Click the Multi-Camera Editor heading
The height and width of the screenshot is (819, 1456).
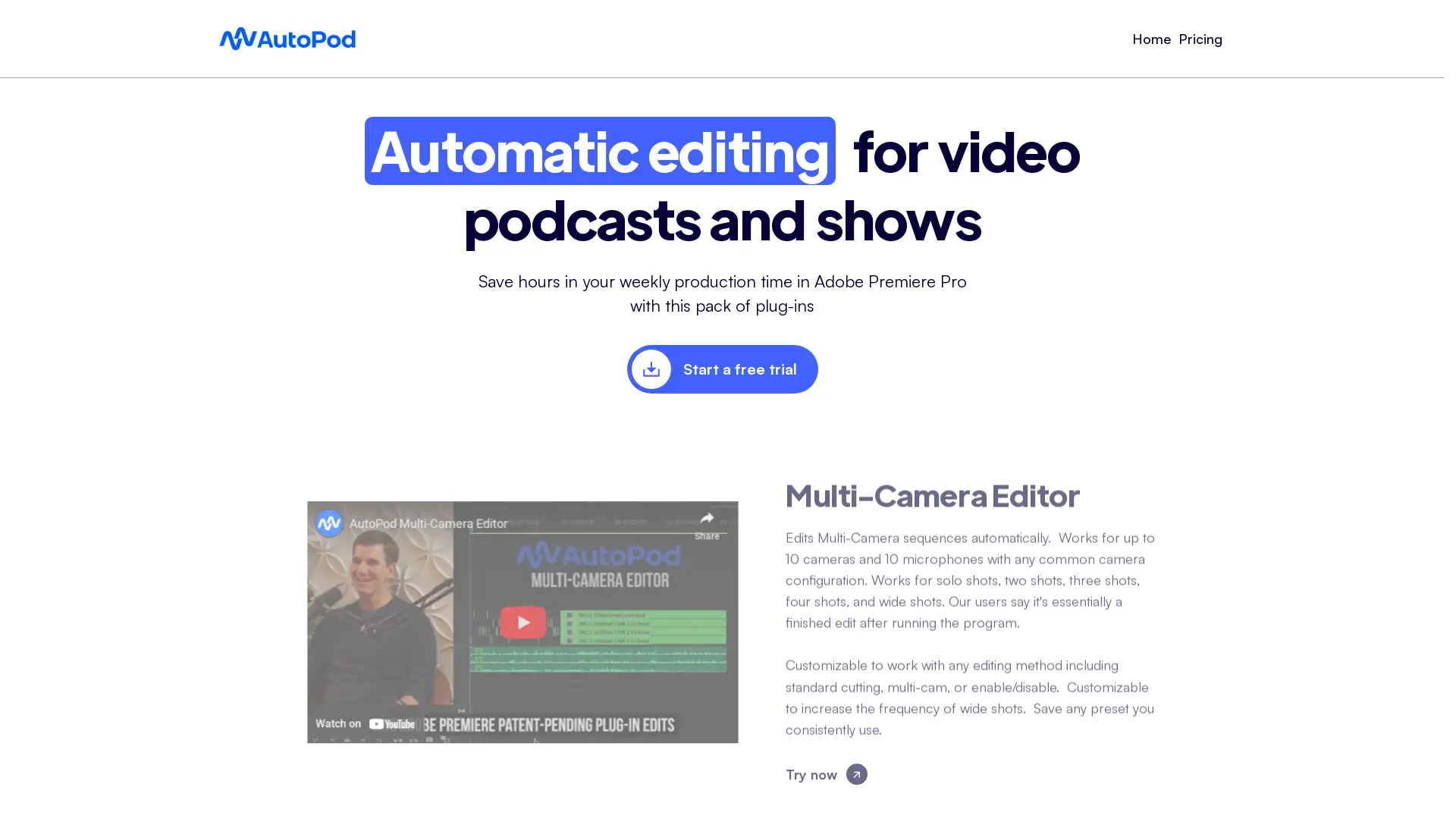(932, 496)
